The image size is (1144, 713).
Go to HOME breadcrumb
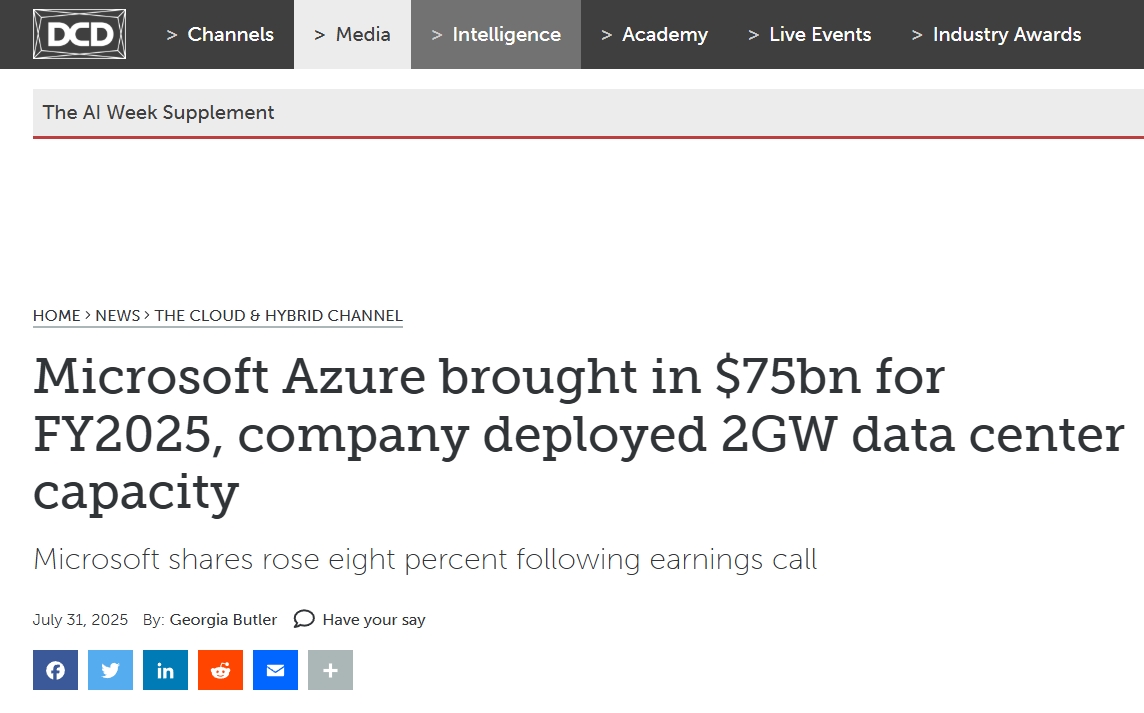[57, 316]
